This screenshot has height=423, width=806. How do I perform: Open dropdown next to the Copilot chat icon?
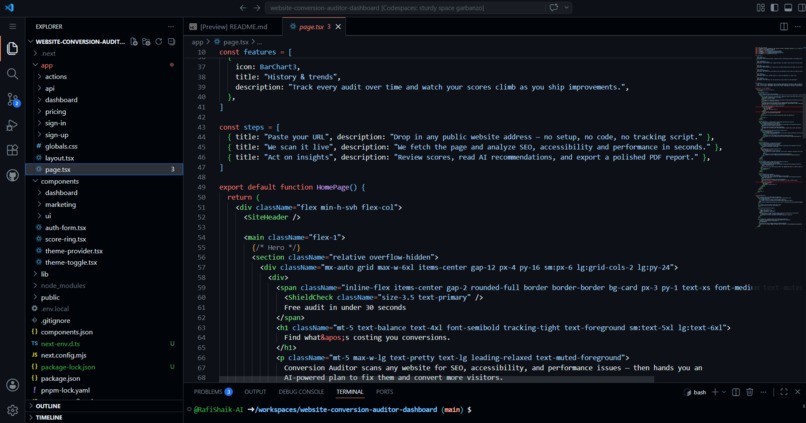pos(567,8)
